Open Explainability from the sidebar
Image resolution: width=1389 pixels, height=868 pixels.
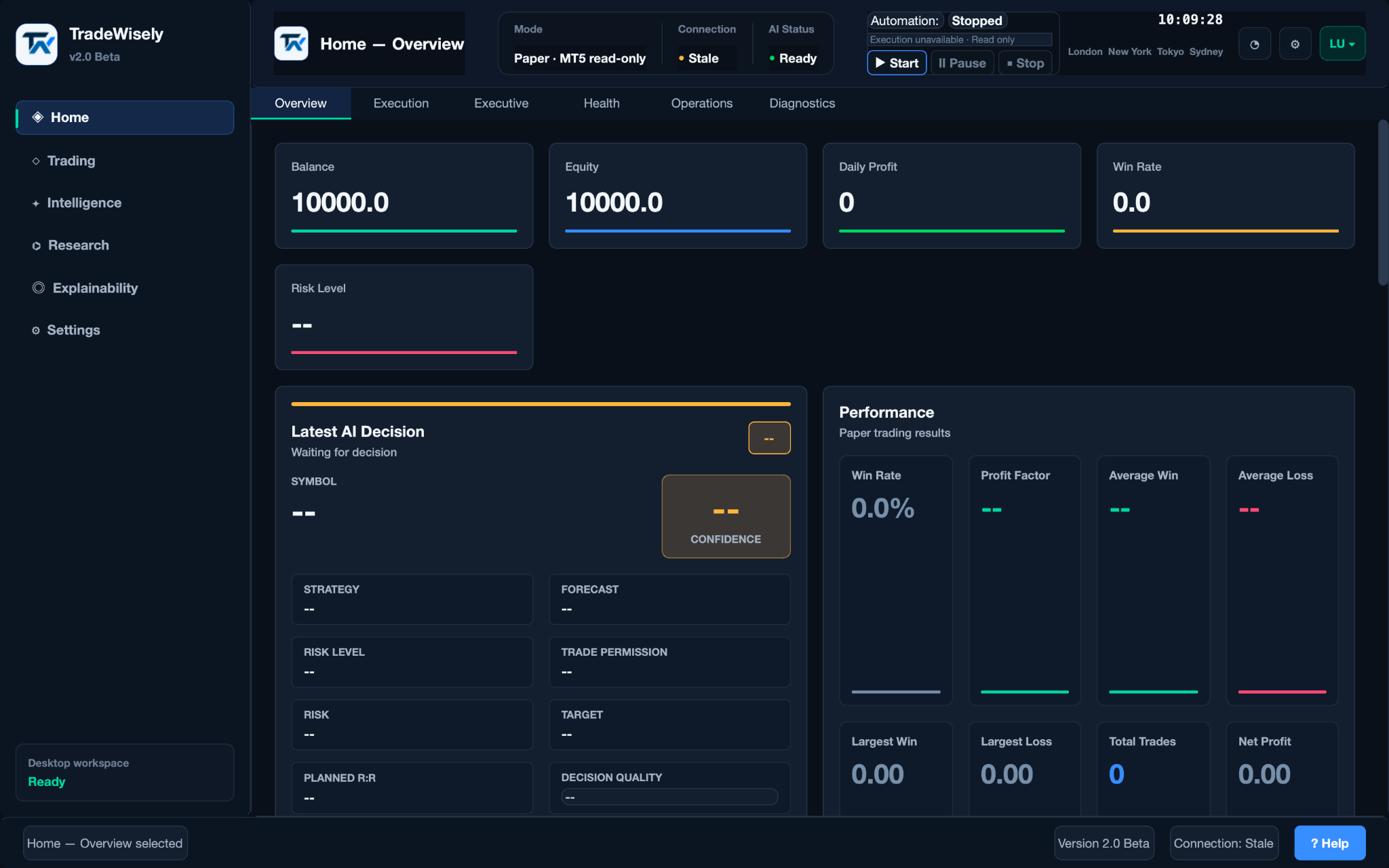click(125, 288)
